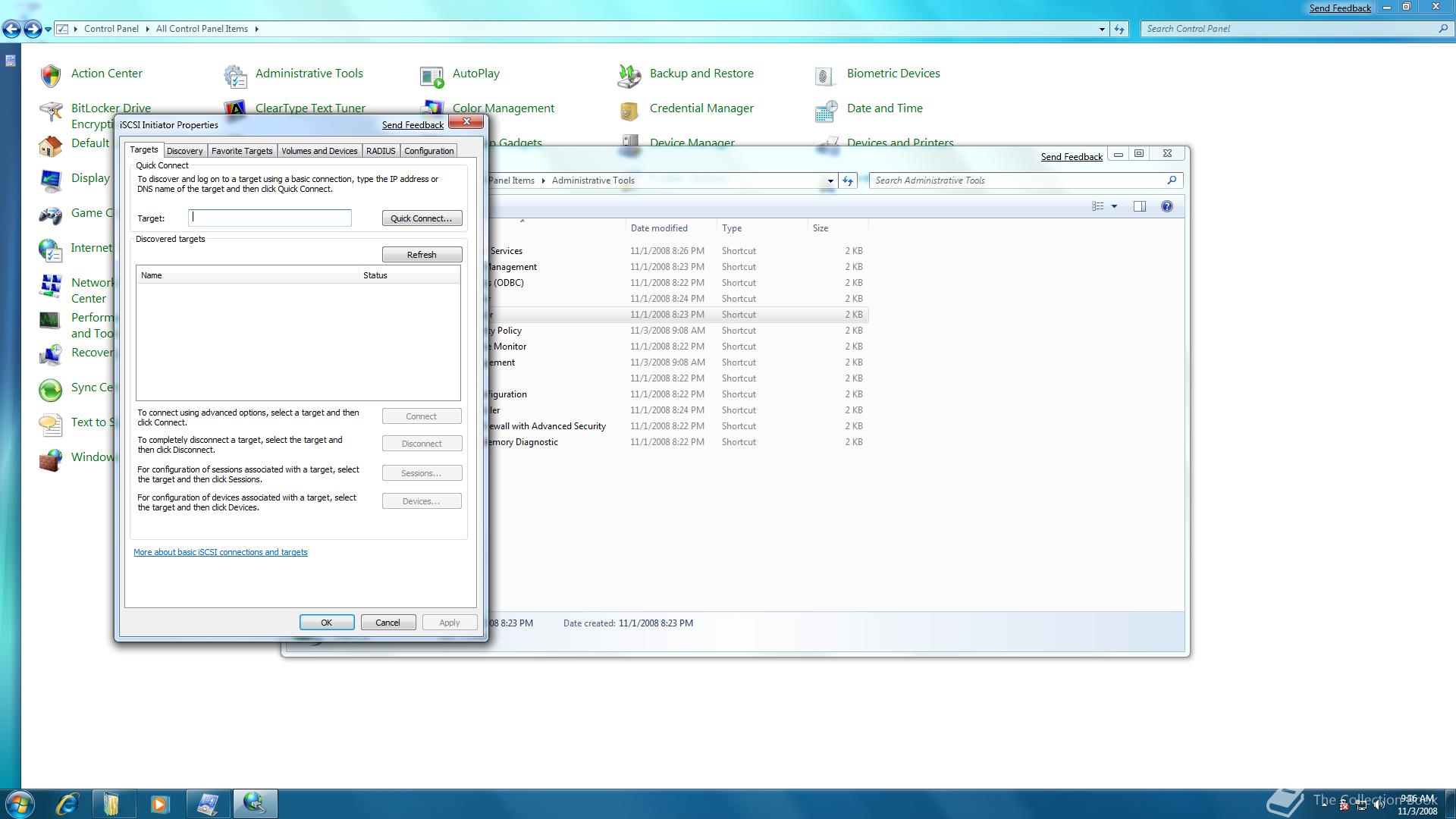Open the Windows Firewall icon
This screenshot has width=1456, height=819.
click(50, 460)
